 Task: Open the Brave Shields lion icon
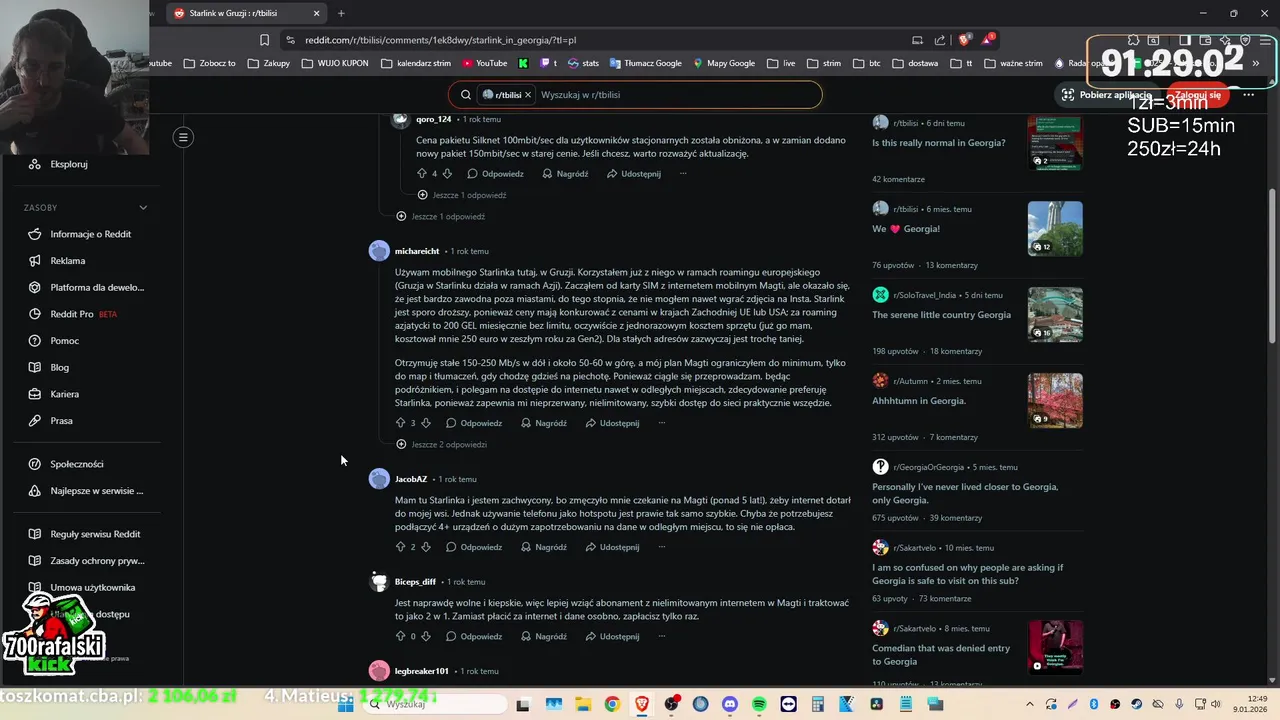pos(964,40)
